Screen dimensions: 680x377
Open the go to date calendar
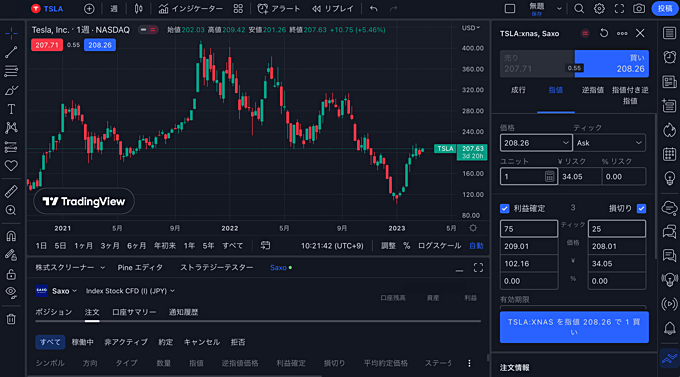point(265,246)
